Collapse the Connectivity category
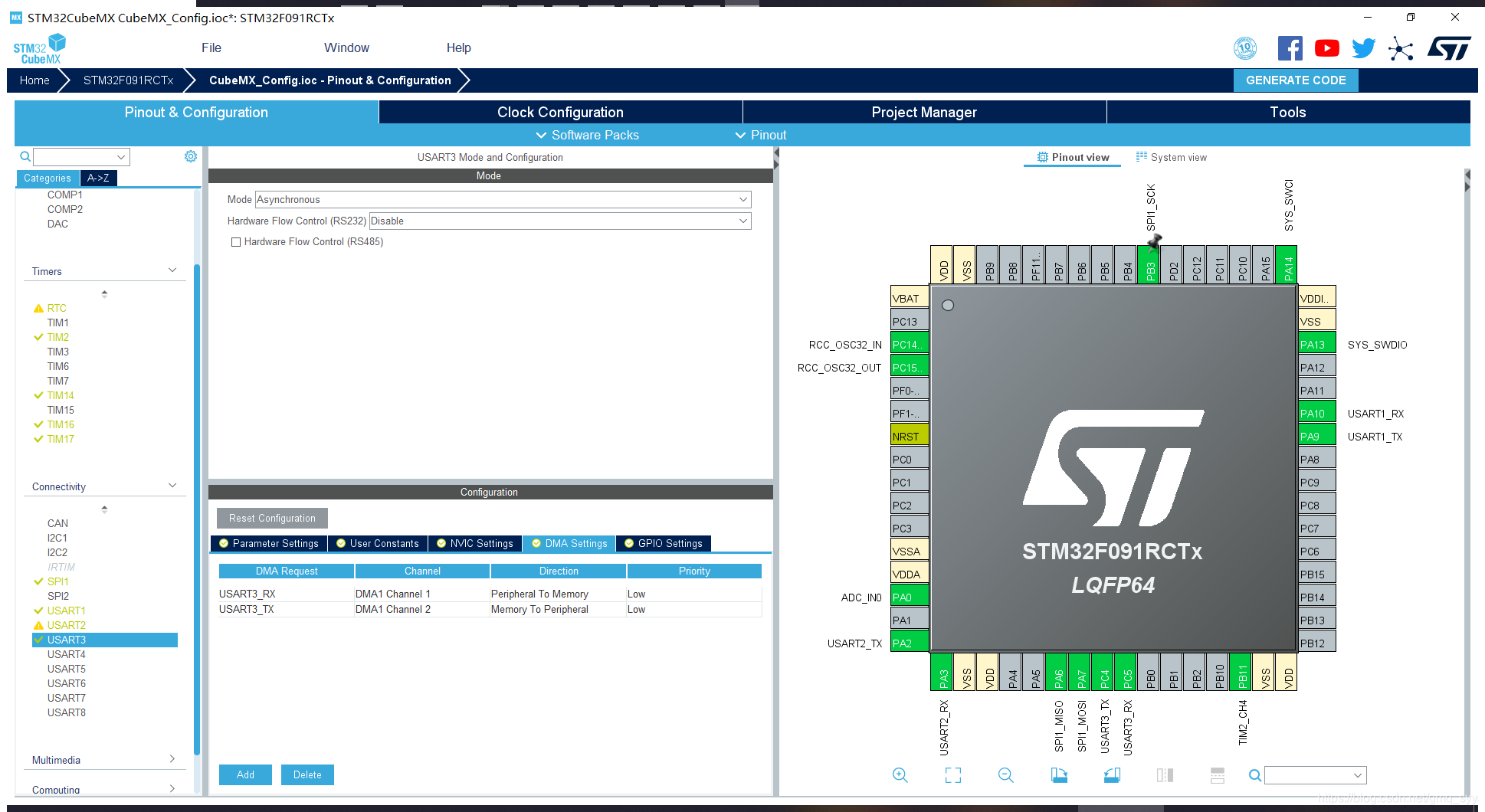The height and width of the screenshot is (812, 1485). 173,485
